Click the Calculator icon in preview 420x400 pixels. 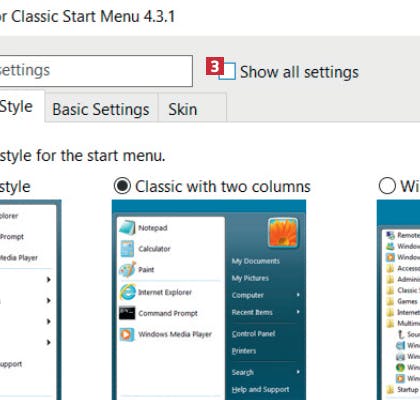click(x=127, y=249)
